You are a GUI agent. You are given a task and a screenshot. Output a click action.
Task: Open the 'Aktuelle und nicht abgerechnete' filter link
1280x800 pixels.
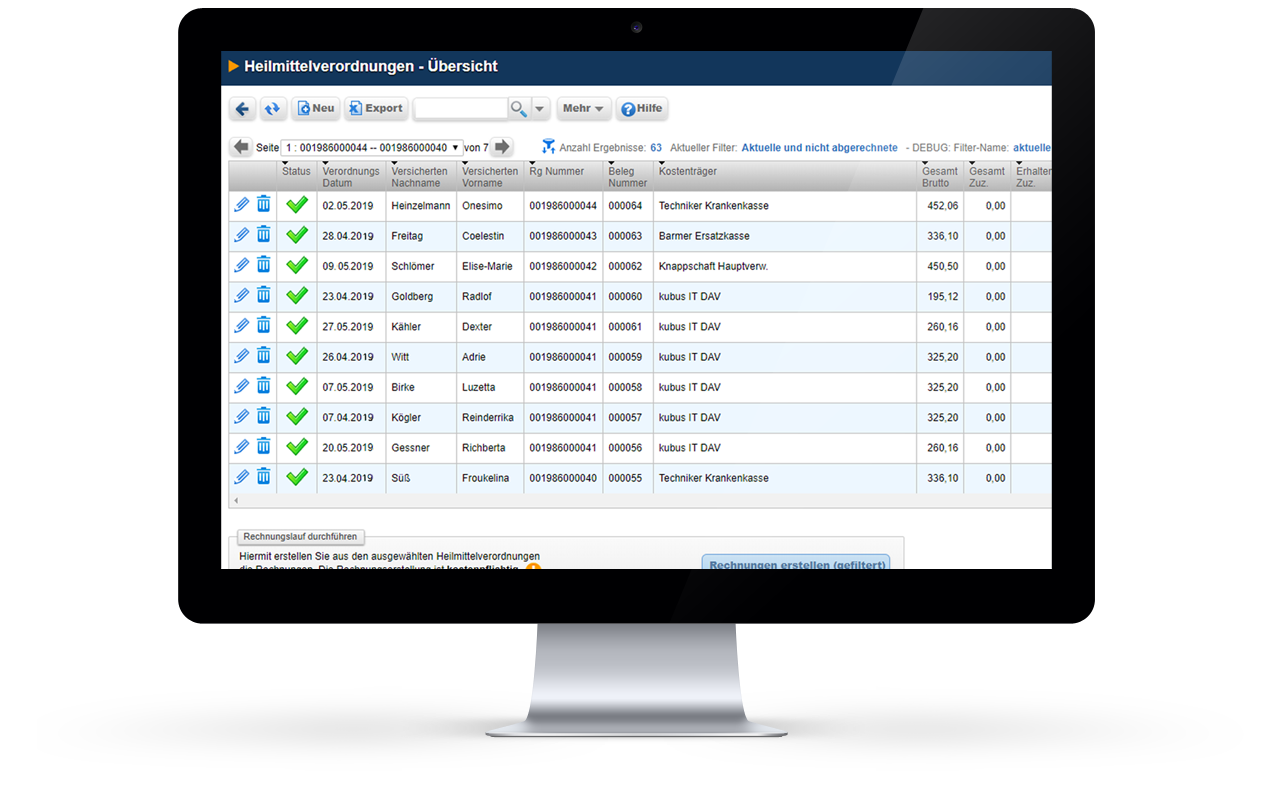point(819,148)
